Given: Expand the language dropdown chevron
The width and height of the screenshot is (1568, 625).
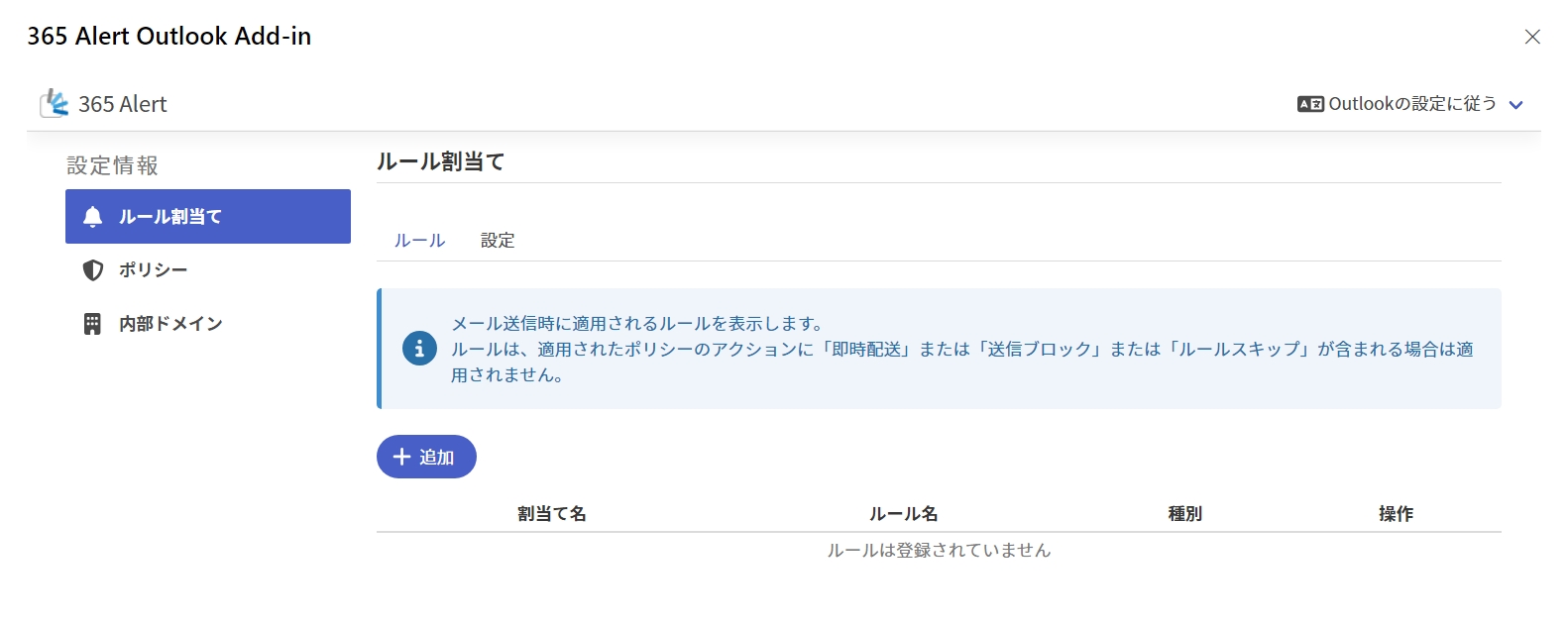Looking at the screenshot, I should (1515, 105).
